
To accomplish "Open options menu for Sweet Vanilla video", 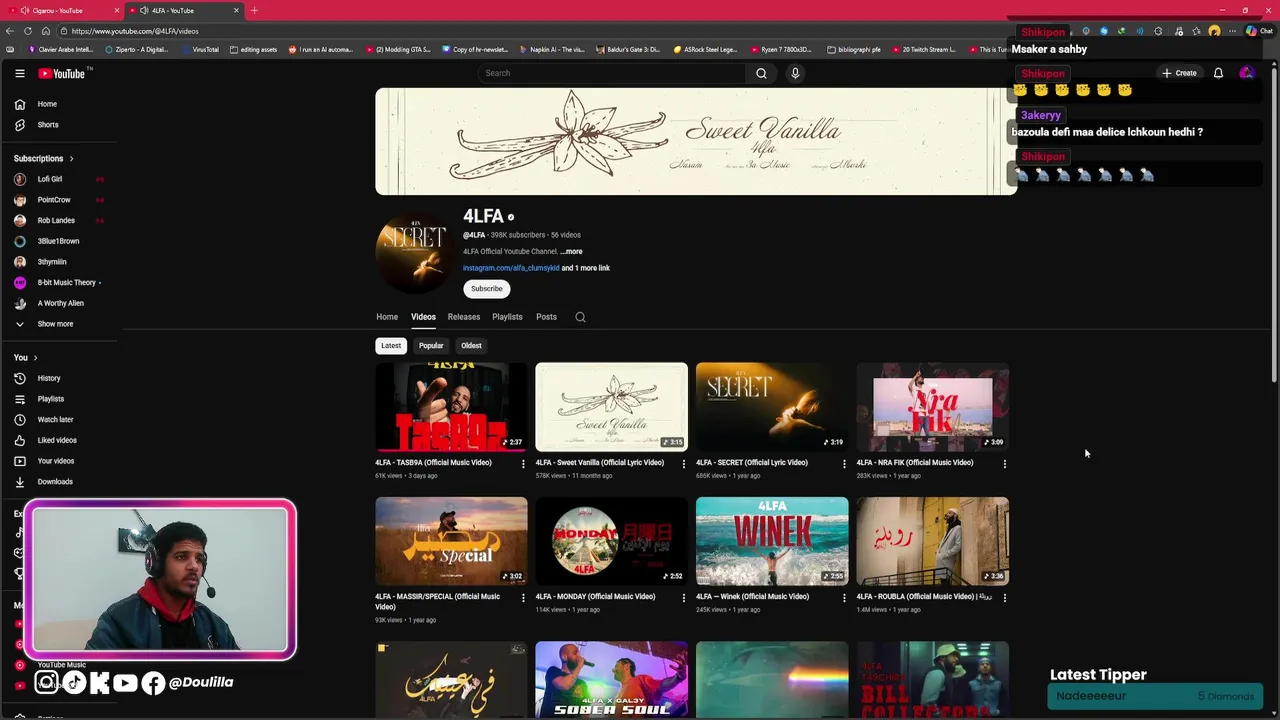I will (684, 463).
